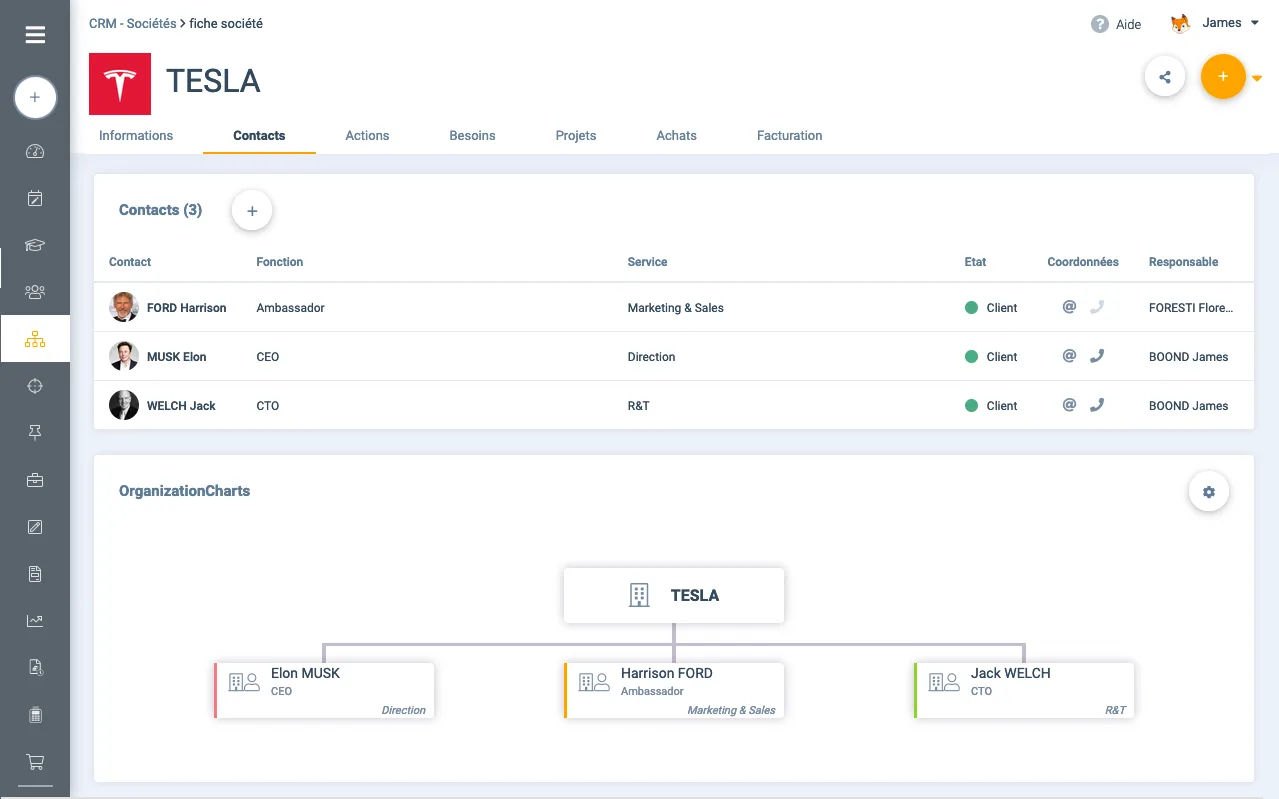
Task: Open the James user menu
Action: [1214, 23]
